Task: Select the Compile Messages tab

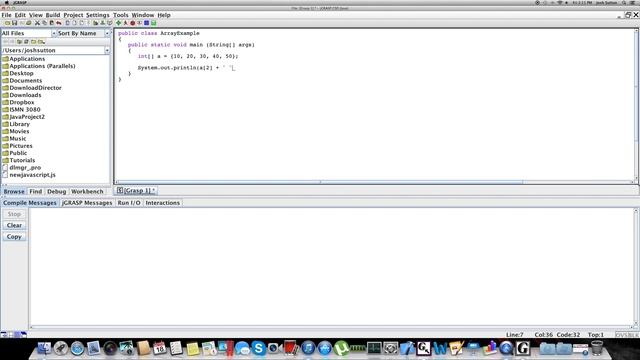Action: click(x=30, y=203)
